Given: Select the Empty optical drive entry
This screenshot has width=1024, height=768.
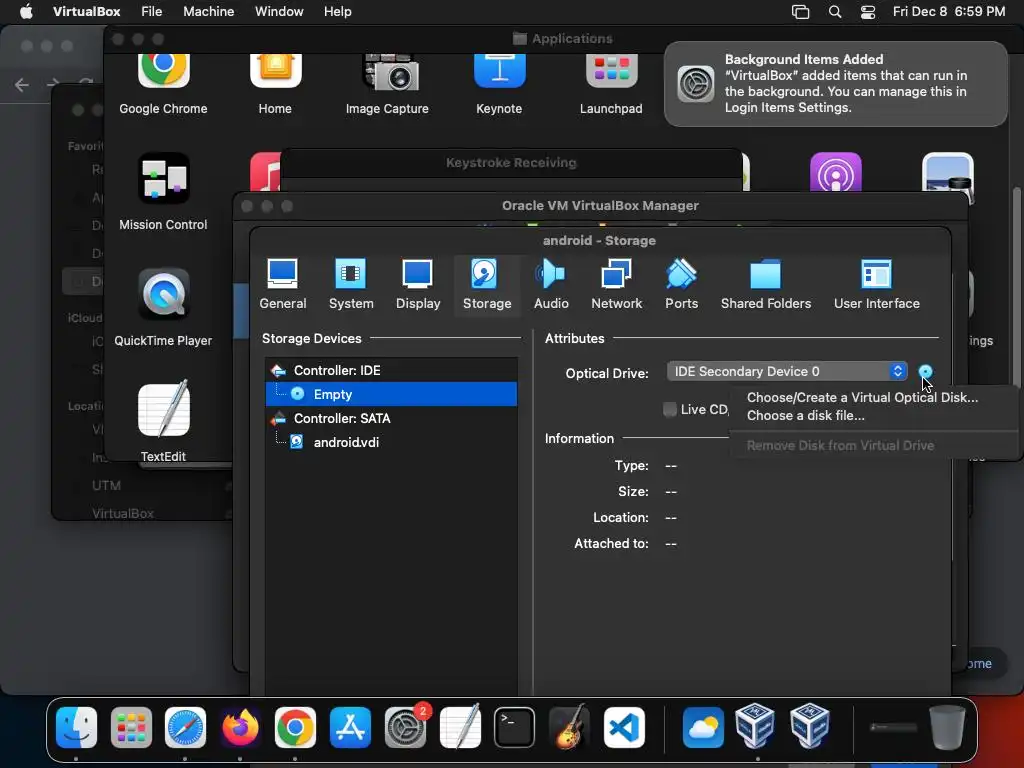Looking at the screenshot, I should 391,394.
